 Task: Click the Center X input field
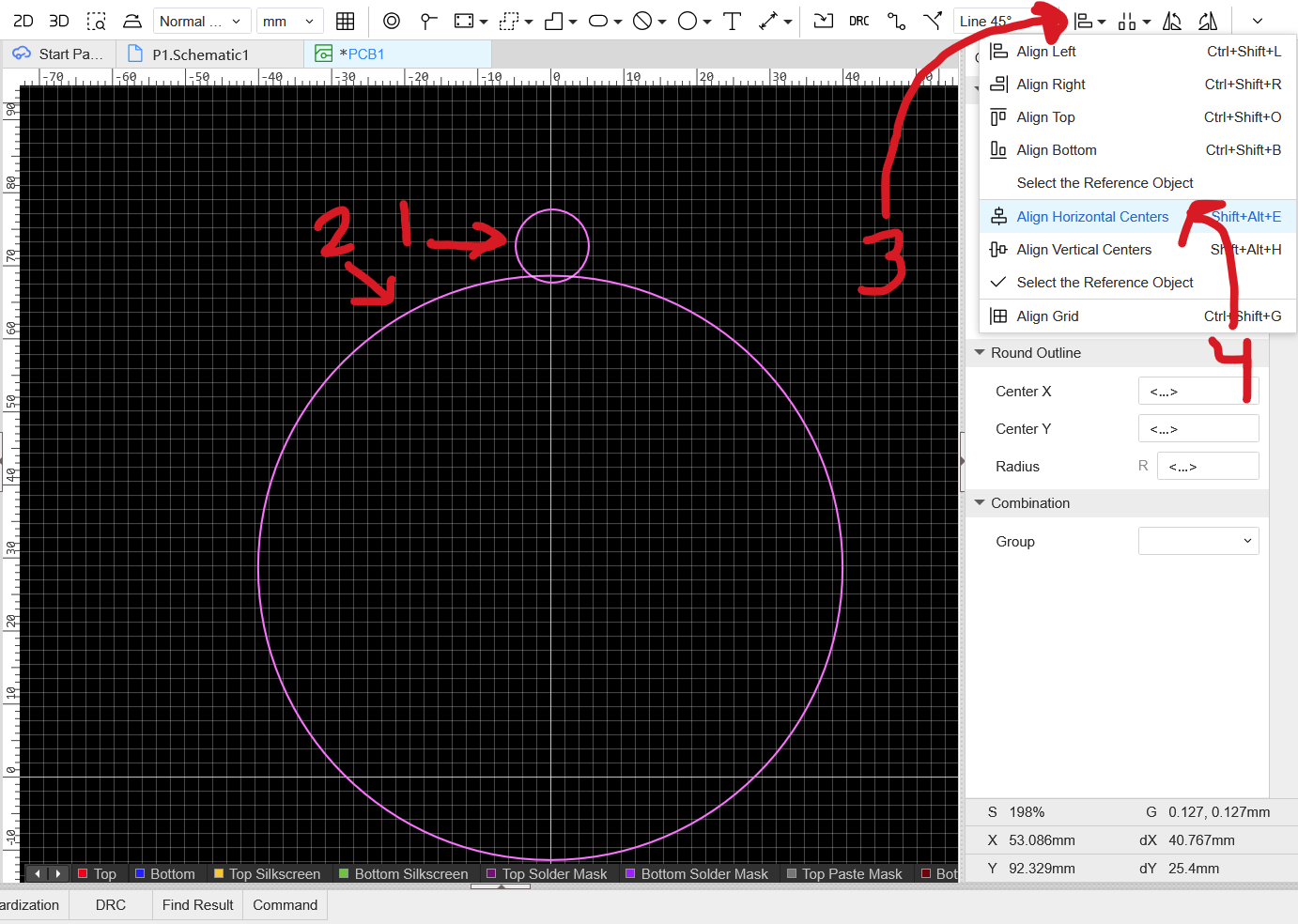point(1198,392)
